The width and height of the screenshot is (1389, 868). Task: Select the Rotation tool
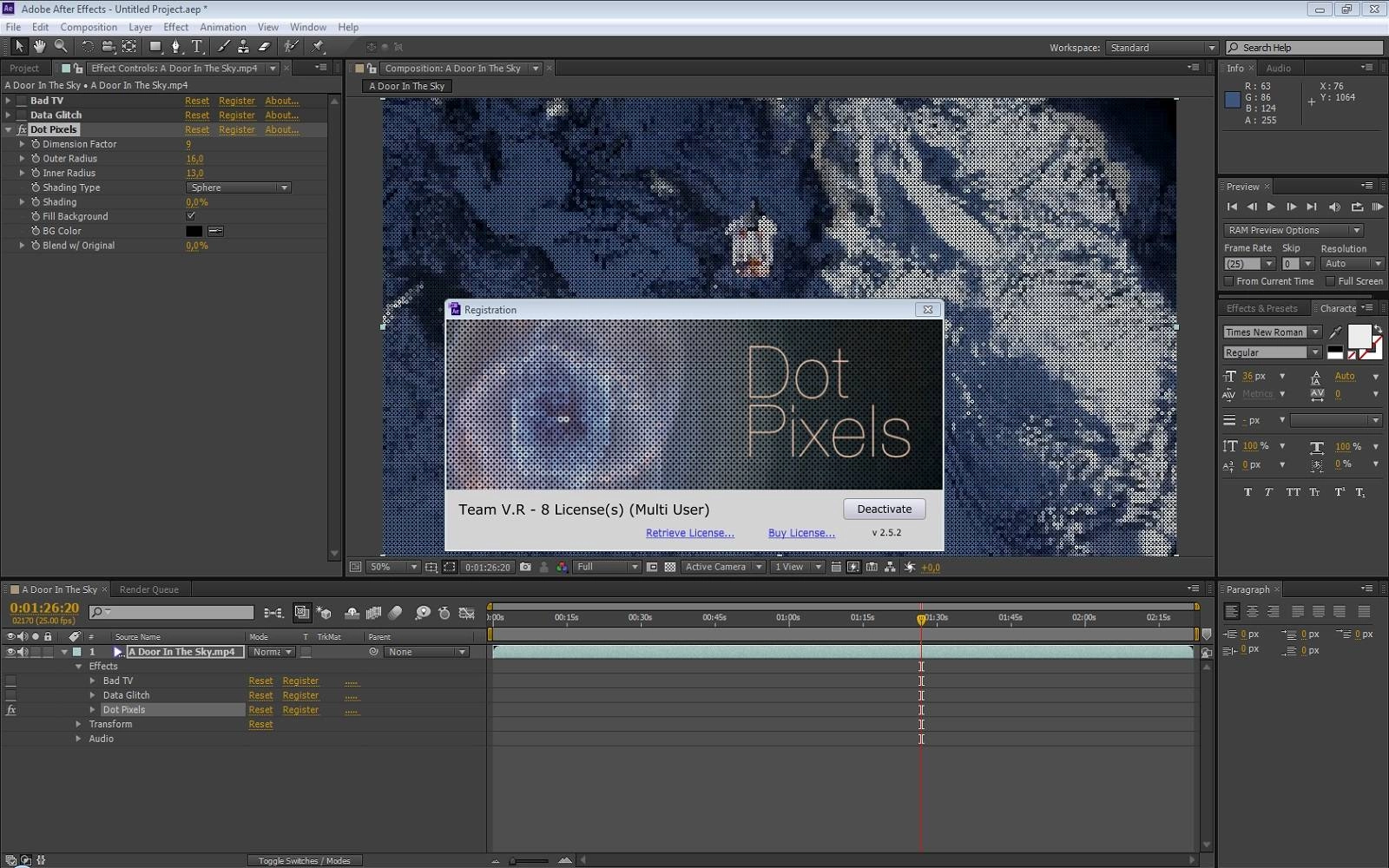coord(87,47)
